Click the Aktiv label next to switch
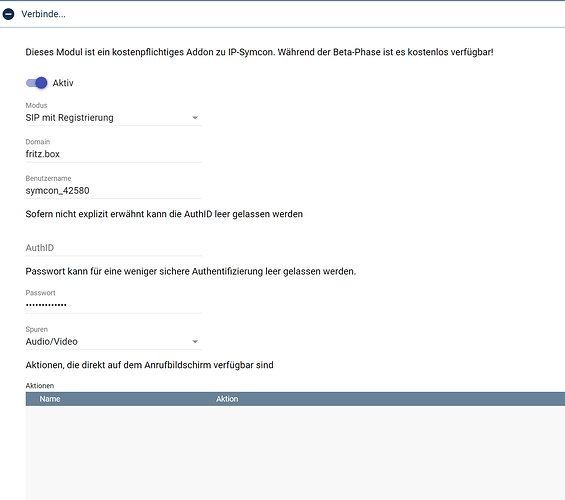The image size is (565, 500). (63, 83)
